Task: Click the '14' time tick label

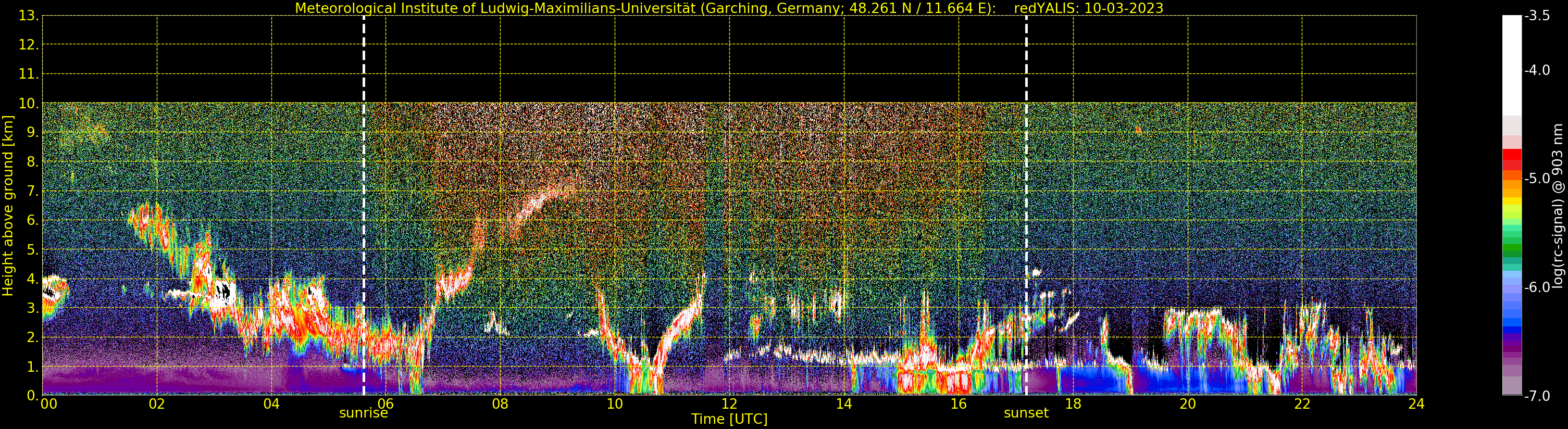Action: [x=844, y=404]
